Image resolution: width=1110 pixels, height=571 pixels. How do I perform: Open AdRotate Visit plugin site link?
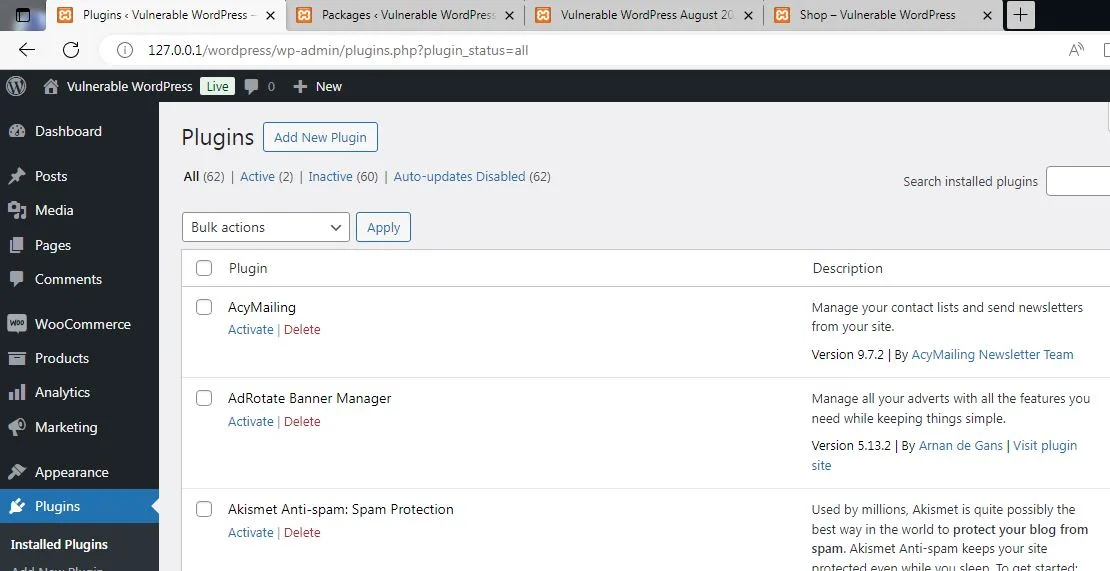(x=1045, y=445)
